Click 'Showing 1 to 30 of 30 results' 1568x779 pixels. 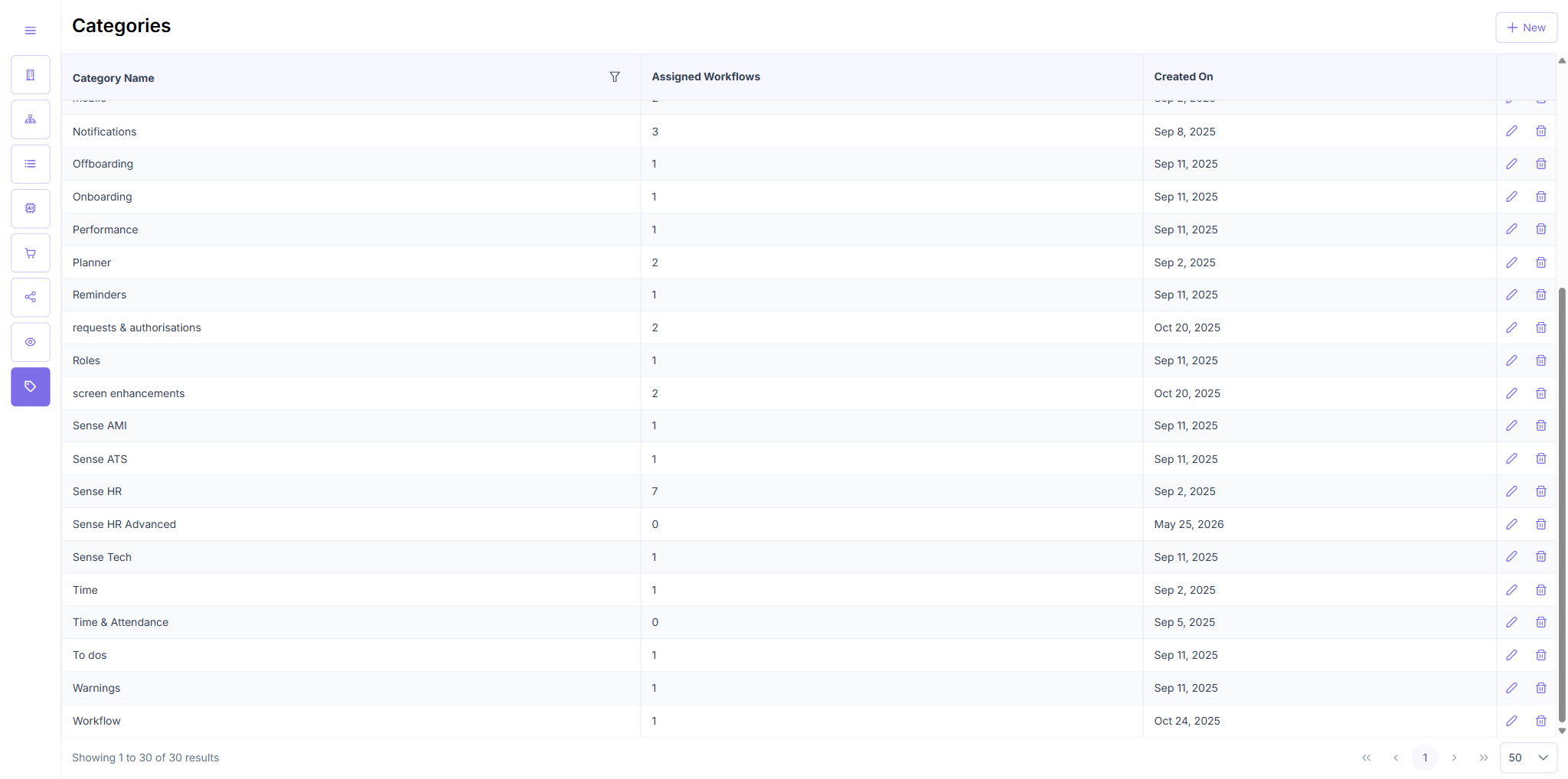point(145,758)
